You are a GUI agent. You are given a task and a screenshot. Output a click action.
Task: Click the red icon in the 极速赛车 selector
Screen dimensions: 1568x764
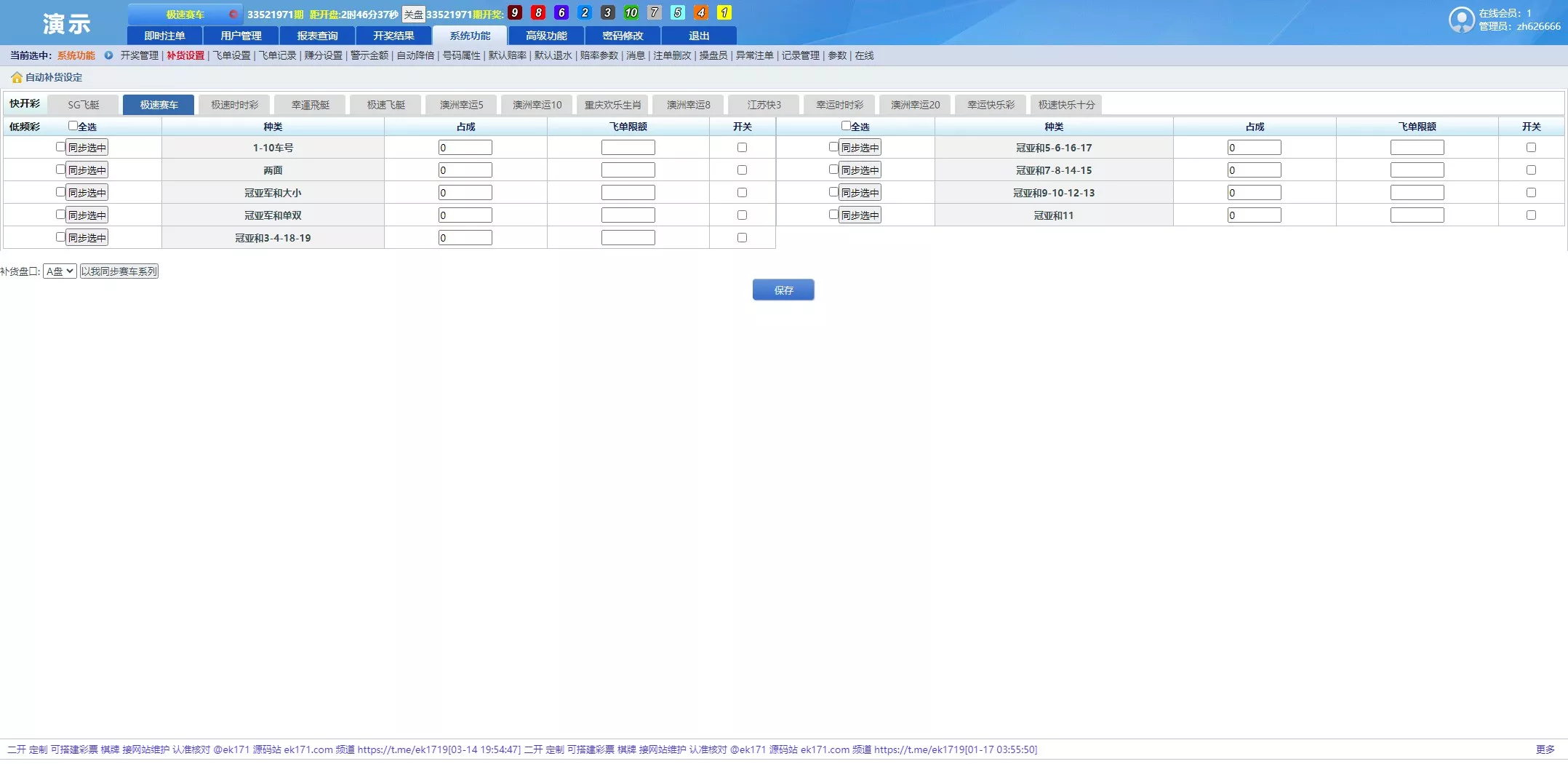[x=233, y=14]
